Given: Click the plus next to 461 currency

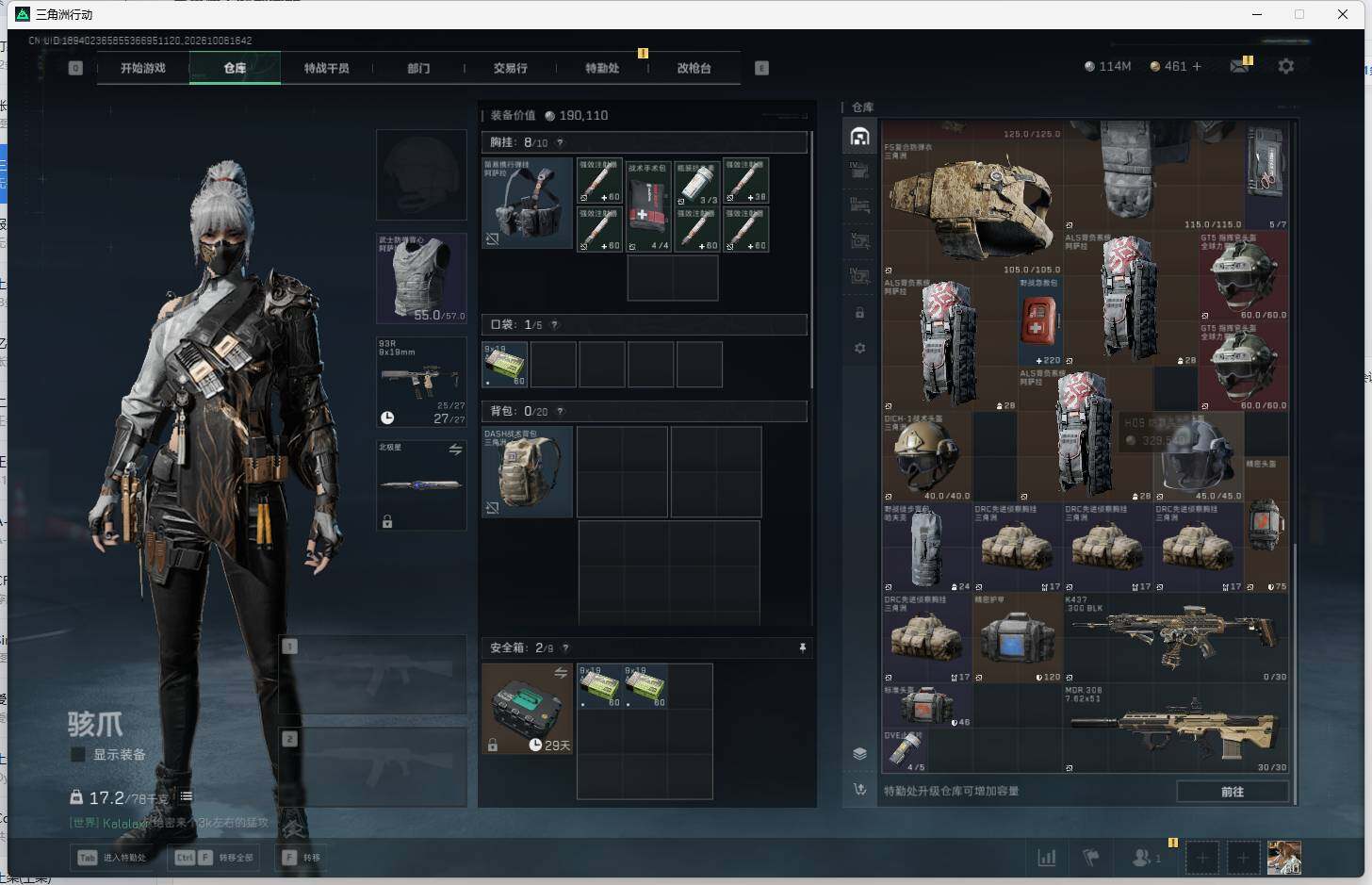Looking at the screenshot, I should pos(1197,66).
